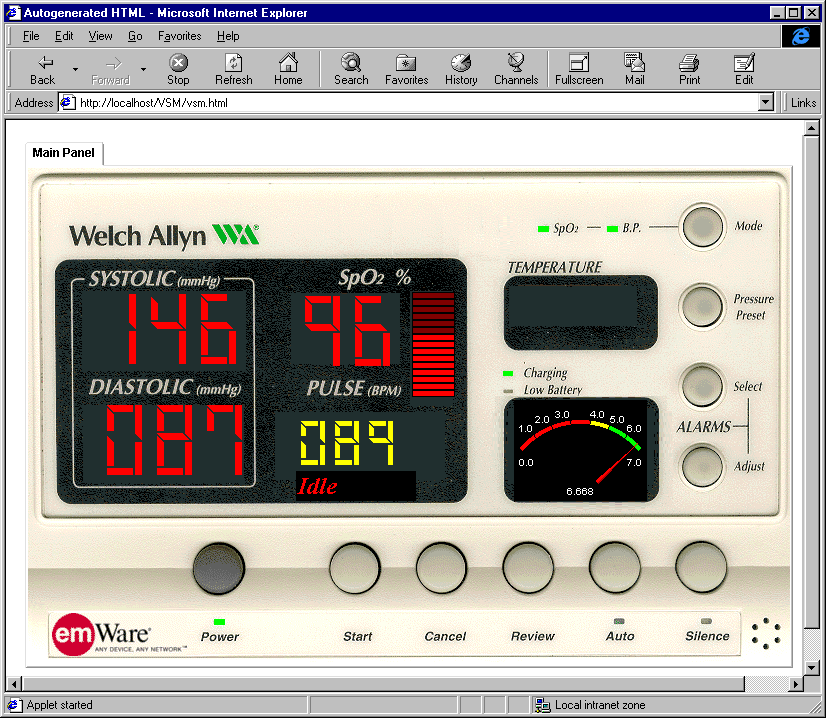Toggle the monitor Power button
Image resolution: width=826 pixels, height=718 pixels.
[218, 569]
